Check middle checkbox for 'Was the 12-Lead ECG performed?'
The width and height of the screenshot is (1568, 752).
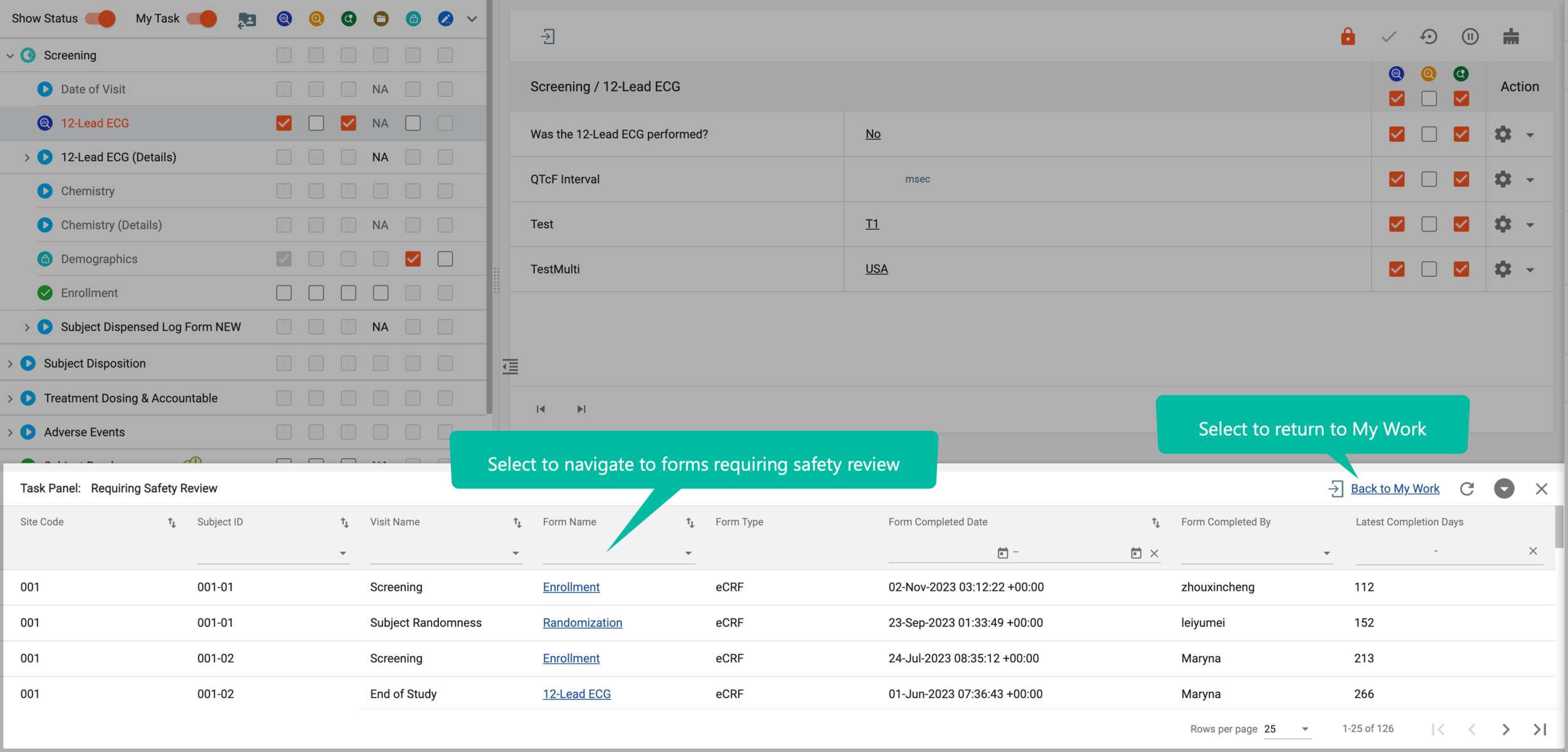coord(1429,134)
